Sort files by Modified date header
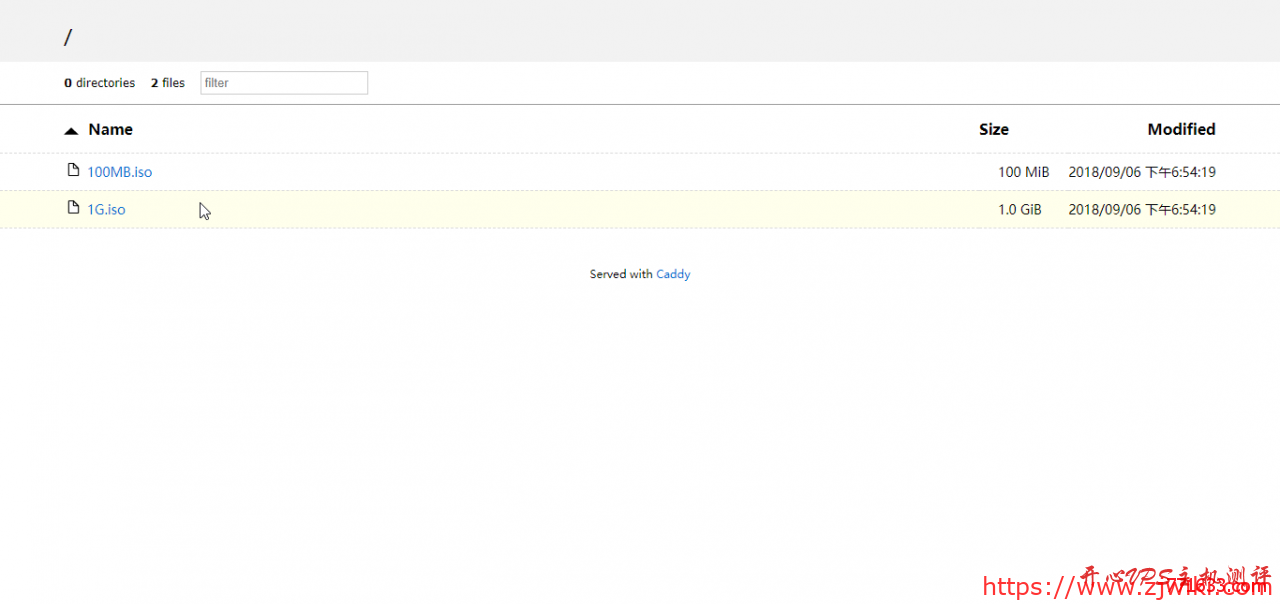This screenshot has width=1280, height=604. [x=1181, y=129]
